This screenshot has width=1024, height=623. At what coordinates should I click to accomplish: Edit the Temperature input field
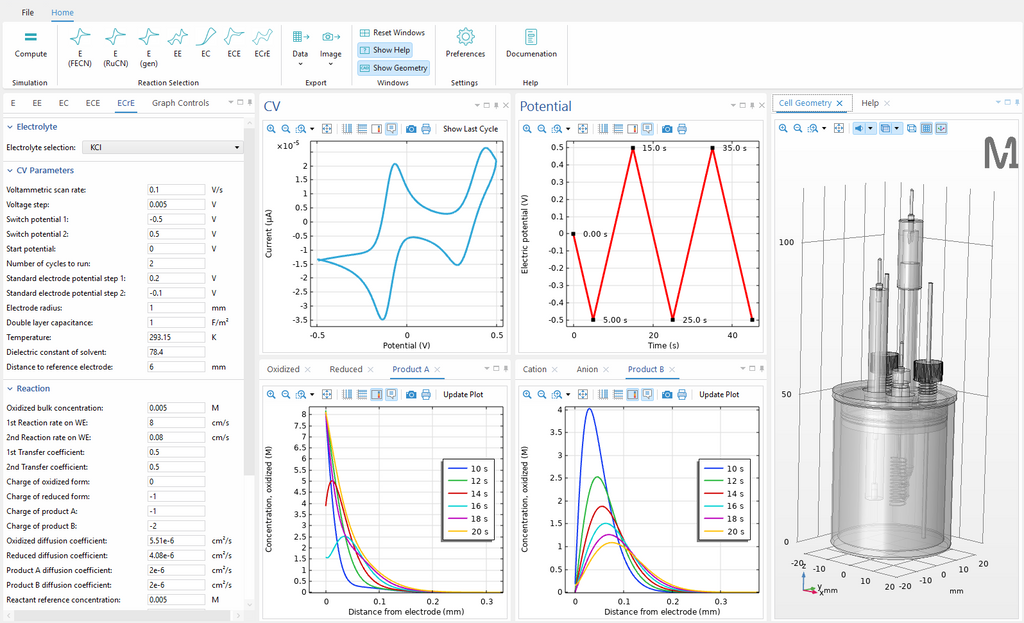176,337
